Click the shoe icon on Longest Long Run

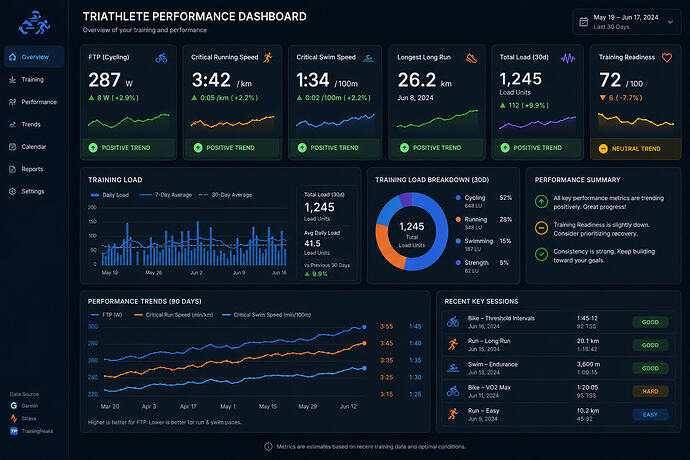pos(471,58)
